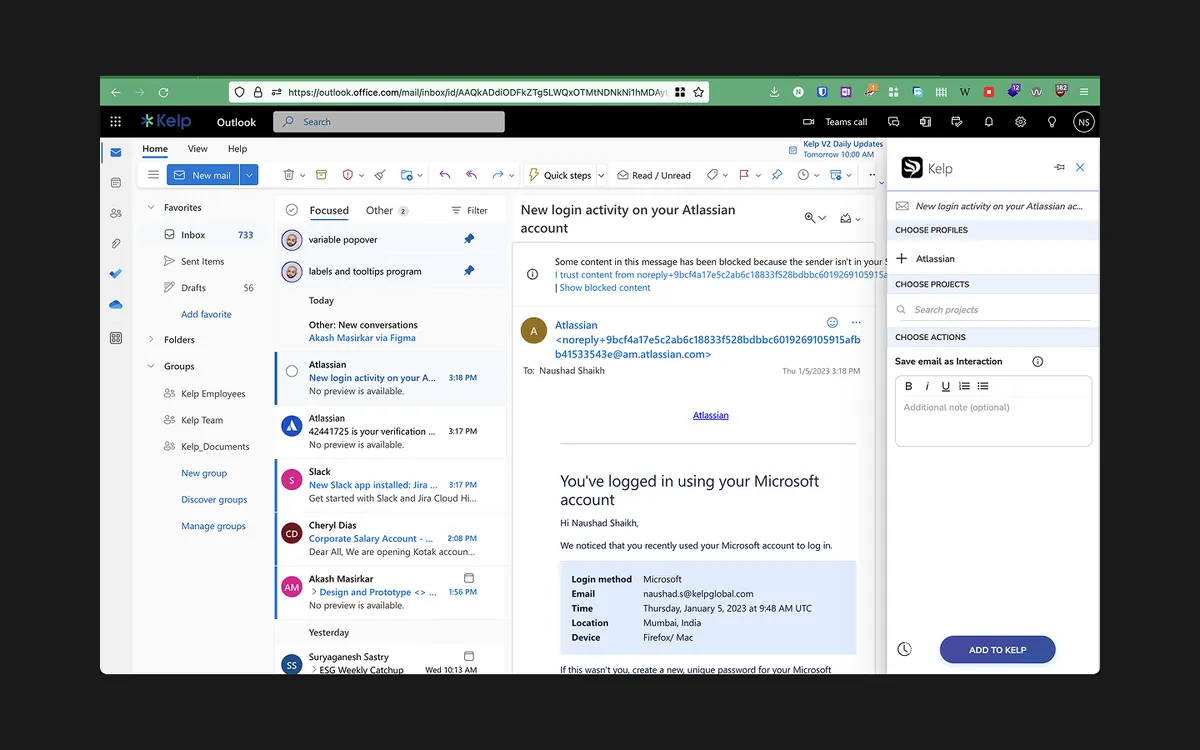Click Show blocked content link
The width and height of the screenshot is (1200, 750).
605,288
